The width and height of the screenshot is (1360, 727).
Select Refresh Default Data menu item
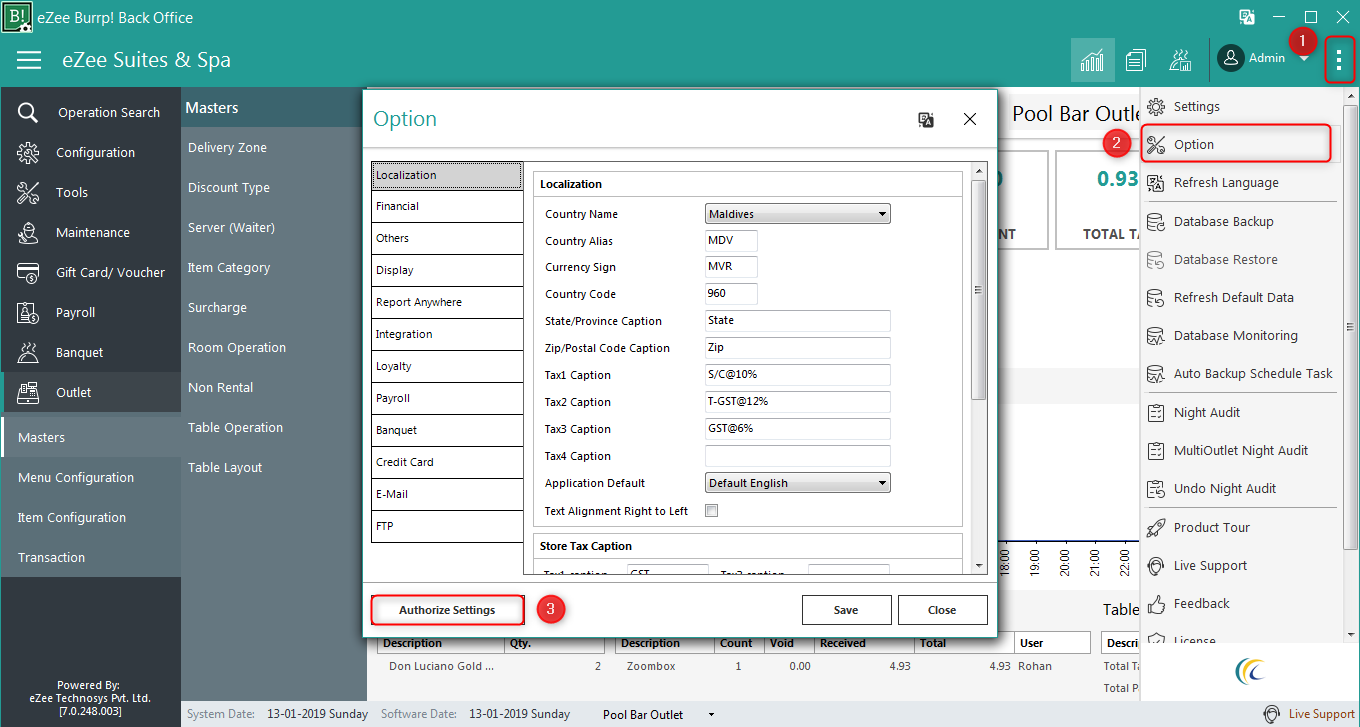click(x=1233, y=297)
